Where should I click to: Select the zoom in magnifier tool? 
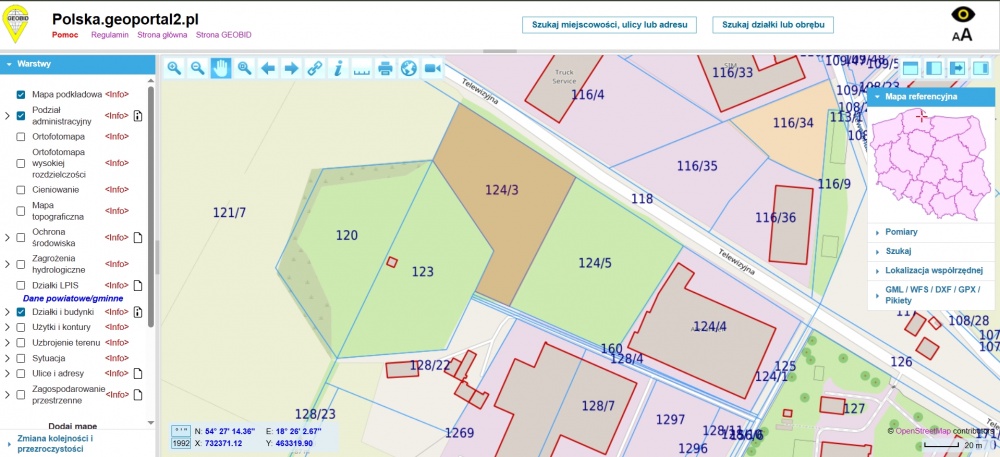pos(174,68)
